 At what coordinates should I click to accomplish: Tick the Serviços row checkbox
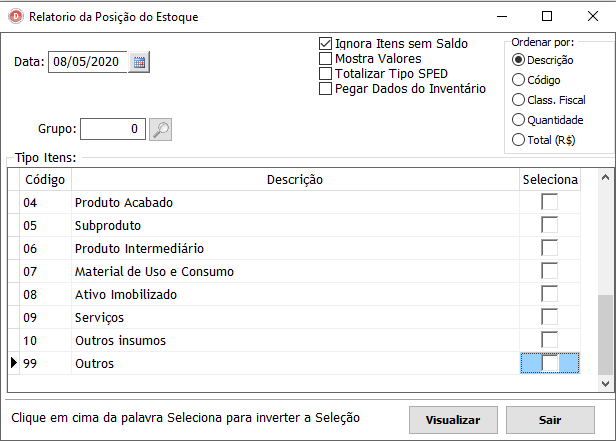point(550,318)
